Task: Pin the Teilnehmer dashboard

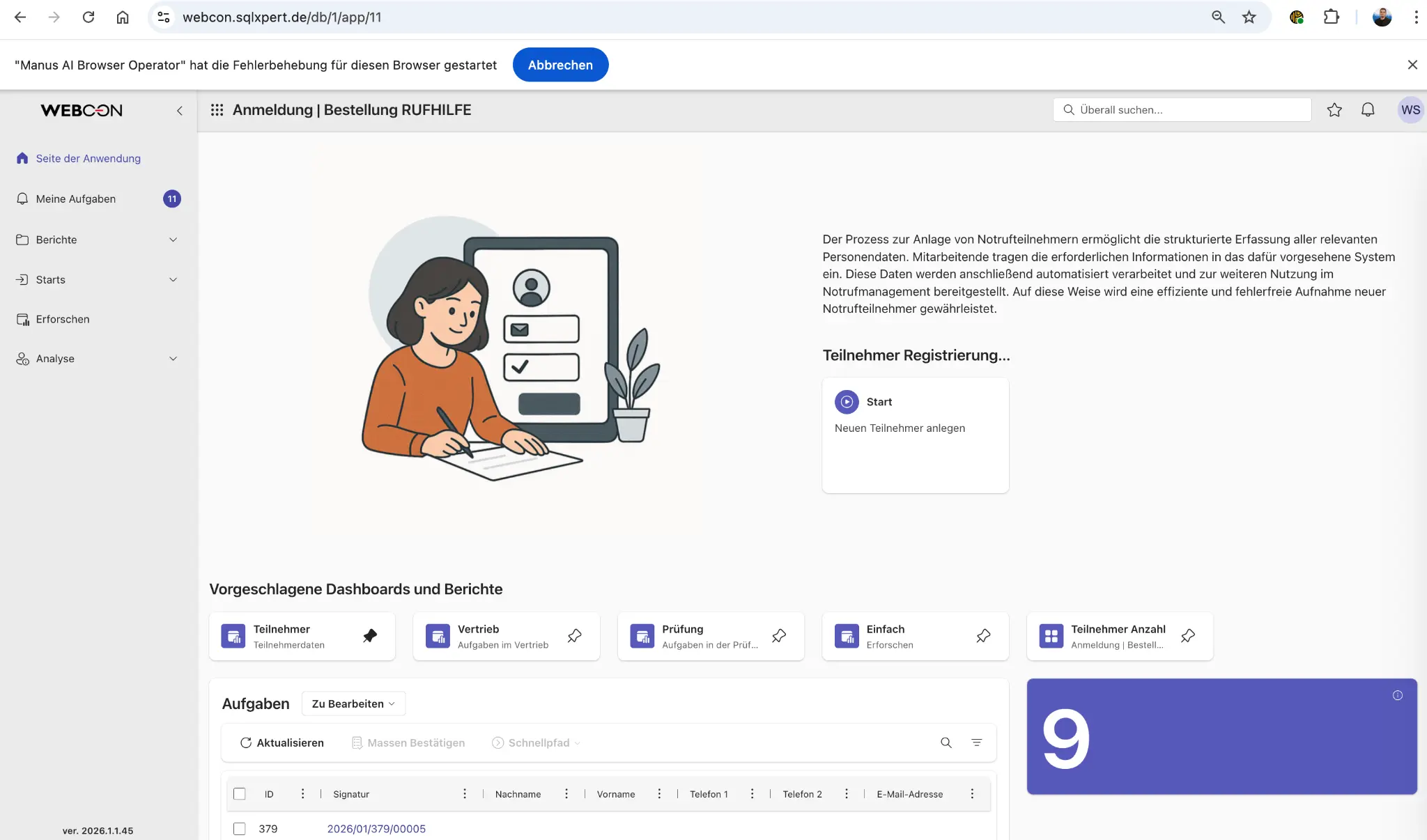Action: [x=370, y=635]
